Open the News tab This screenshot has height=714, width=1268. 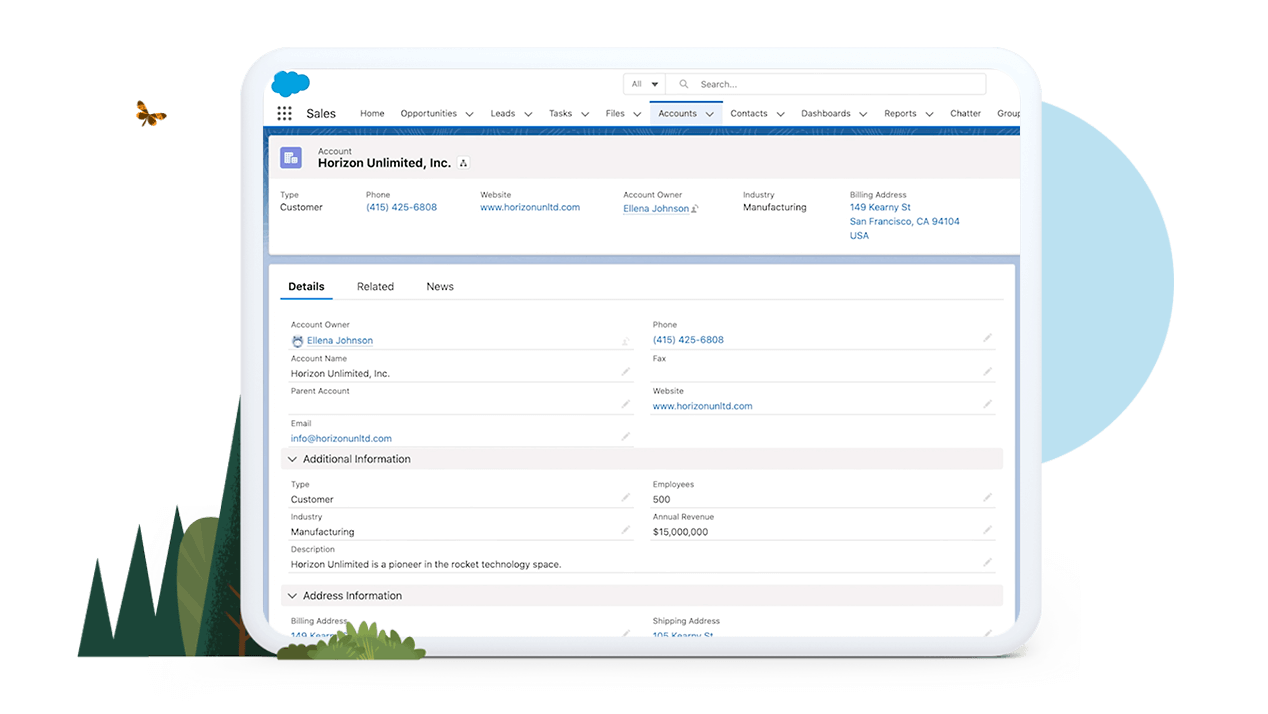point(440,287)
